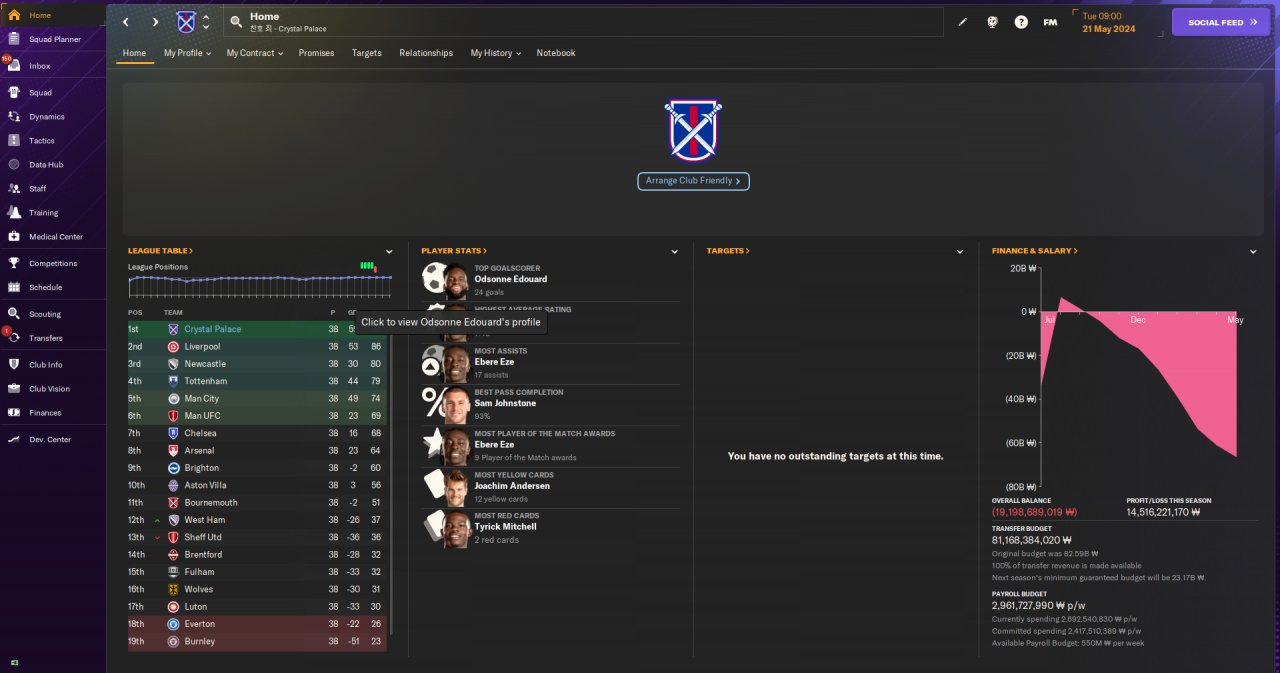The image size is (1280, 673).
Task: Click the Crystal Palace badge in top bar
Action: point(186,22)
